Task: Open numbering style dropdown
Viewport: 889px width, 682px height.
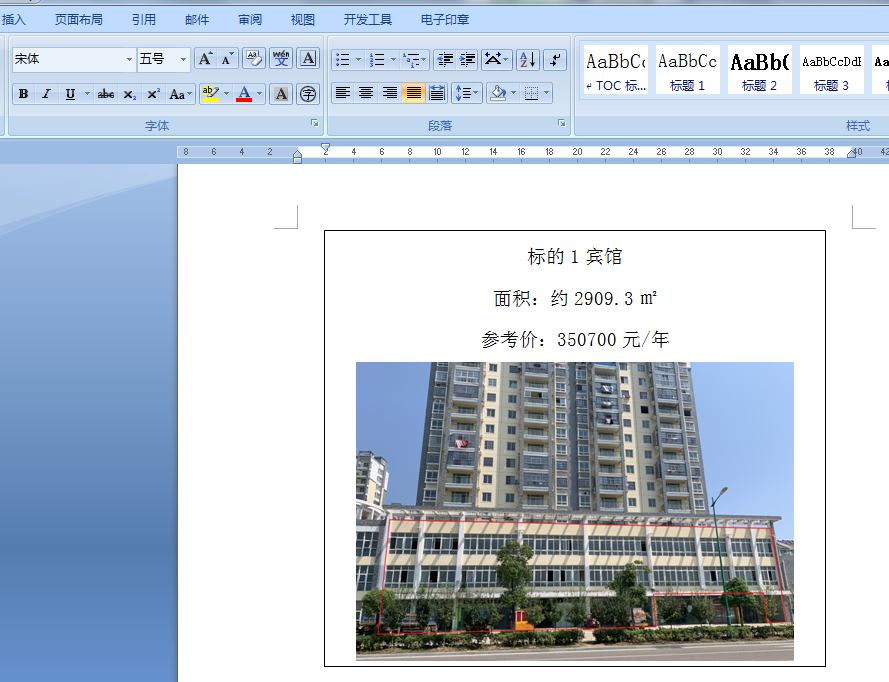Action: (x=393, y=60)
